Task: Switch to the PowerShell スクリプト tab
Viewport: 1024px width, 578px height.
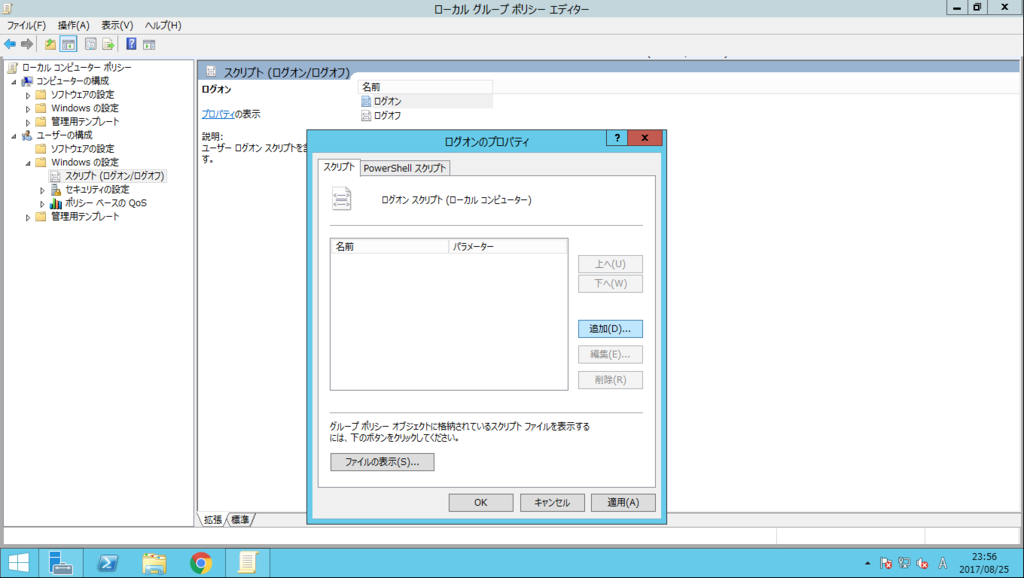Action: pos(405,169)
